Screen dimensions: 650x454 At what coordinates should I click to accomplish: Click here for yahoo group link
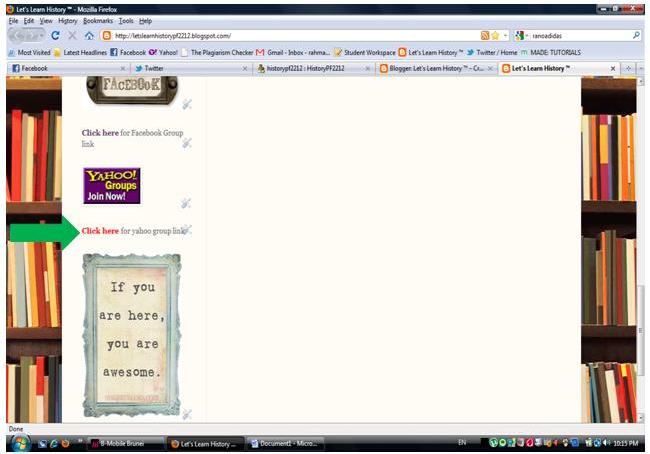100,231
